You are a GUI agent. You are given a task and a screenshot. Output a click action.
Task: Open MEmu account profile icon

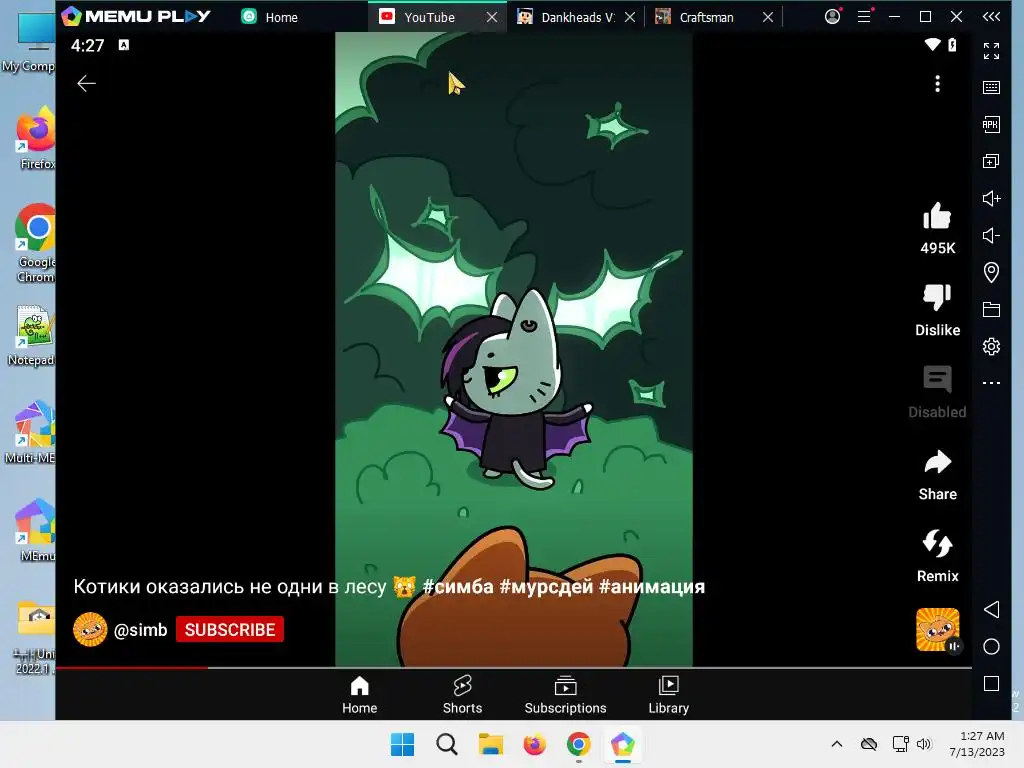click(x=832, y=16)
